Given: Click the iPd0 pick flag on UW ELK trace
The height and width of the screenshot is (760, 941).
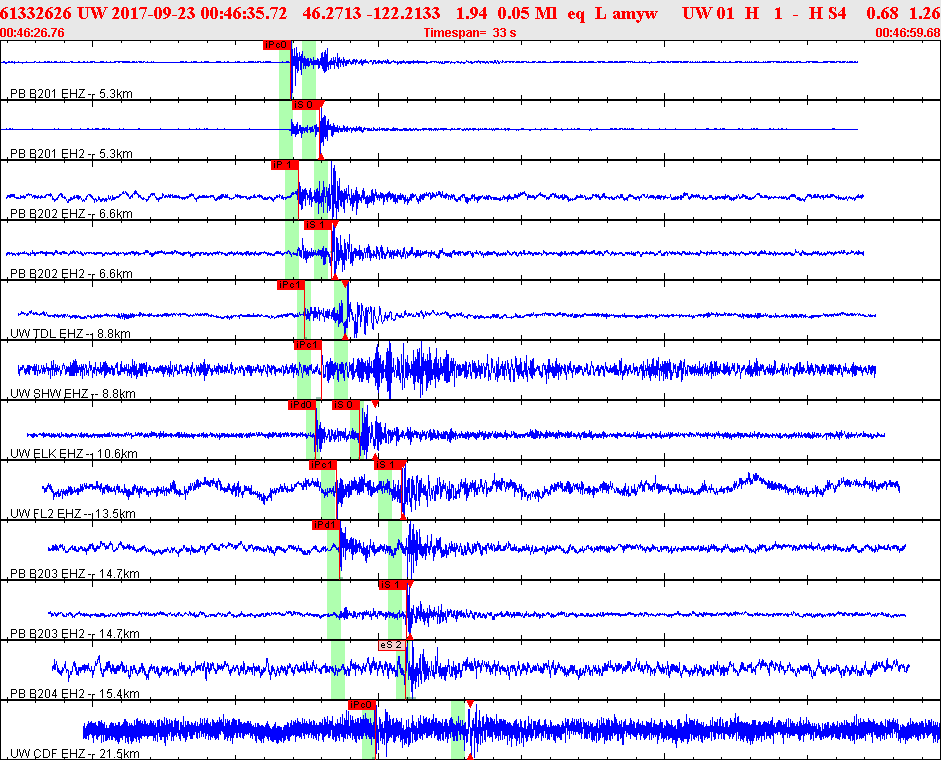Looking at the screenshot, I should (x=301, y=405).
